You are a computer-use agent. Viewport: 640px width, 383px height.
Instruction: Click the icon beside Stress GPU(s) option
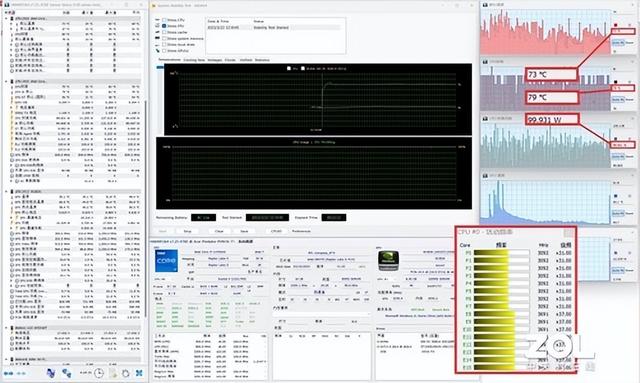coord(158,50)
